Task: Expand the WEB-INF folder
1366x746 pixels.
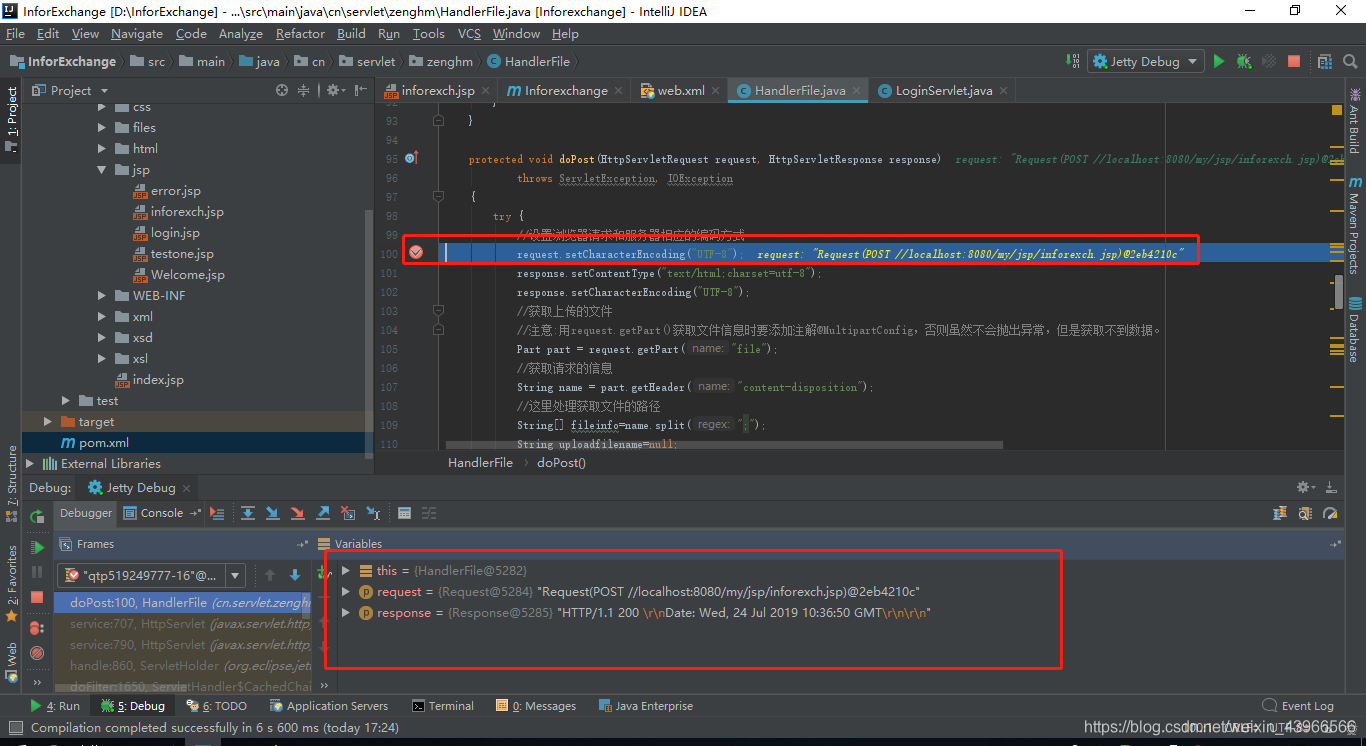Action: [x=102, y=296]
